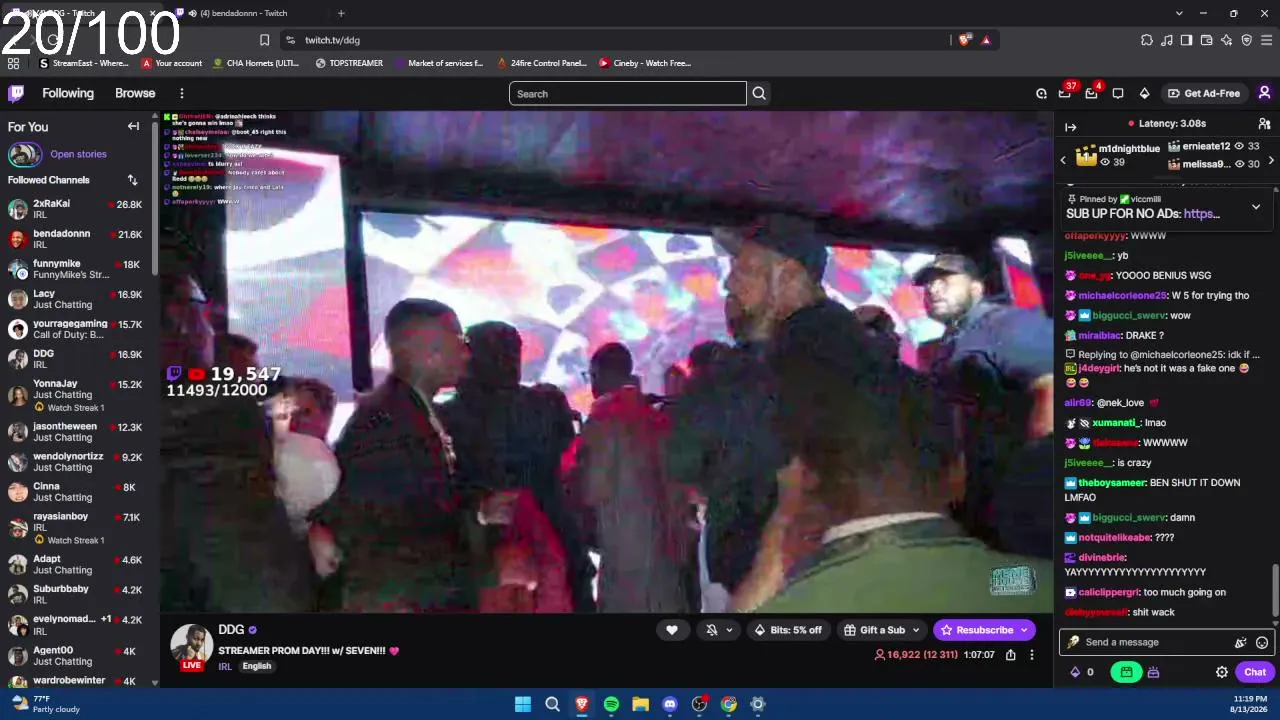
Task: Open the Twitch Drops badge showing 37
Action: 1066,93
